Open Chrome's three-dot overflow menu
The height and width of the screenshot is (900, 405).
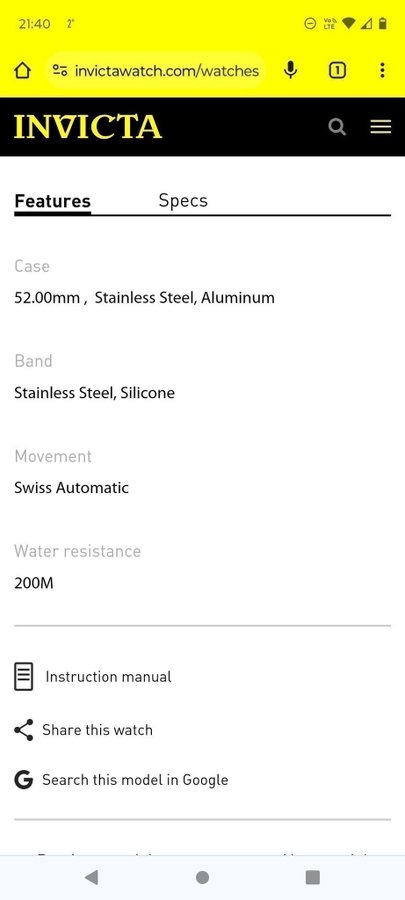pyautogui.click(x=382, y=70)
